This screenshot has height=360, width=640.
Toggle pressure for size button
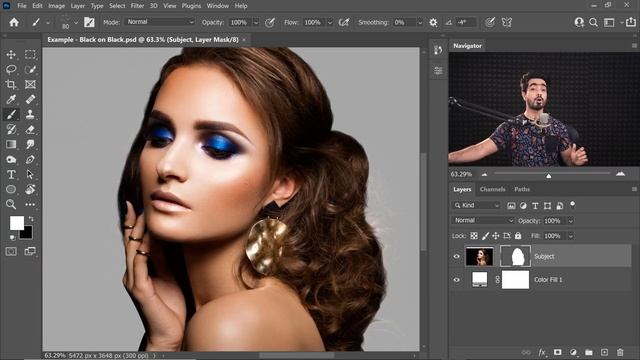coord(490,22)
